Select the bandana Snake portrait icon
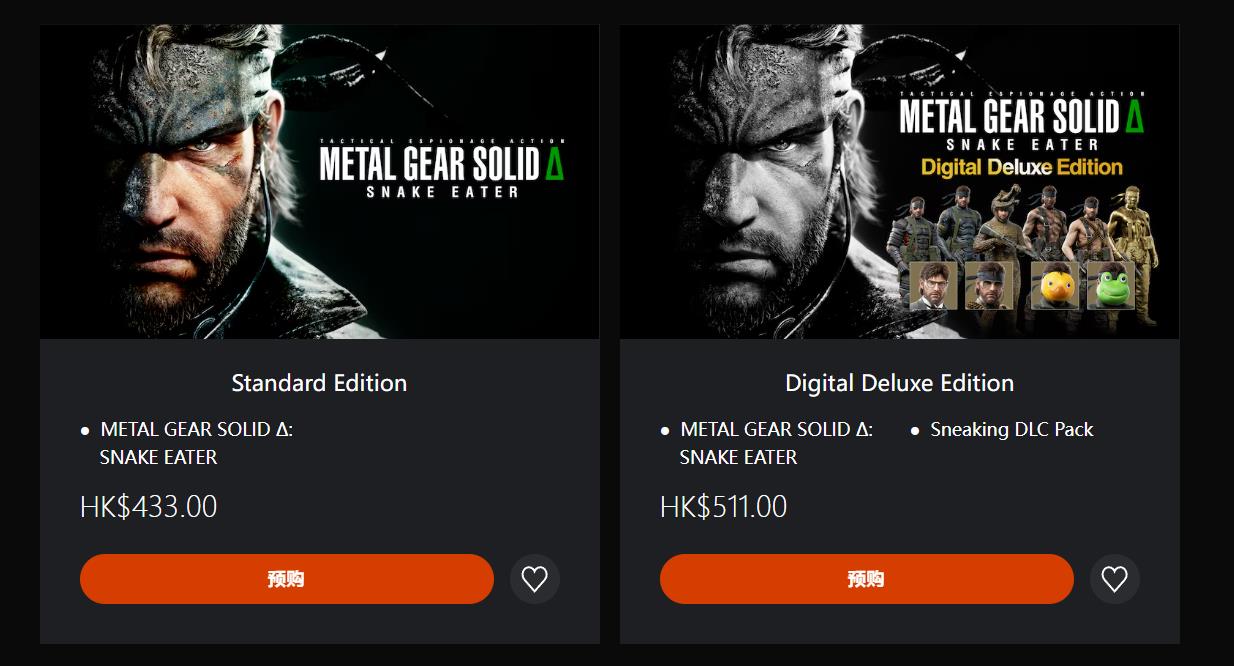 tap(989, 286)
